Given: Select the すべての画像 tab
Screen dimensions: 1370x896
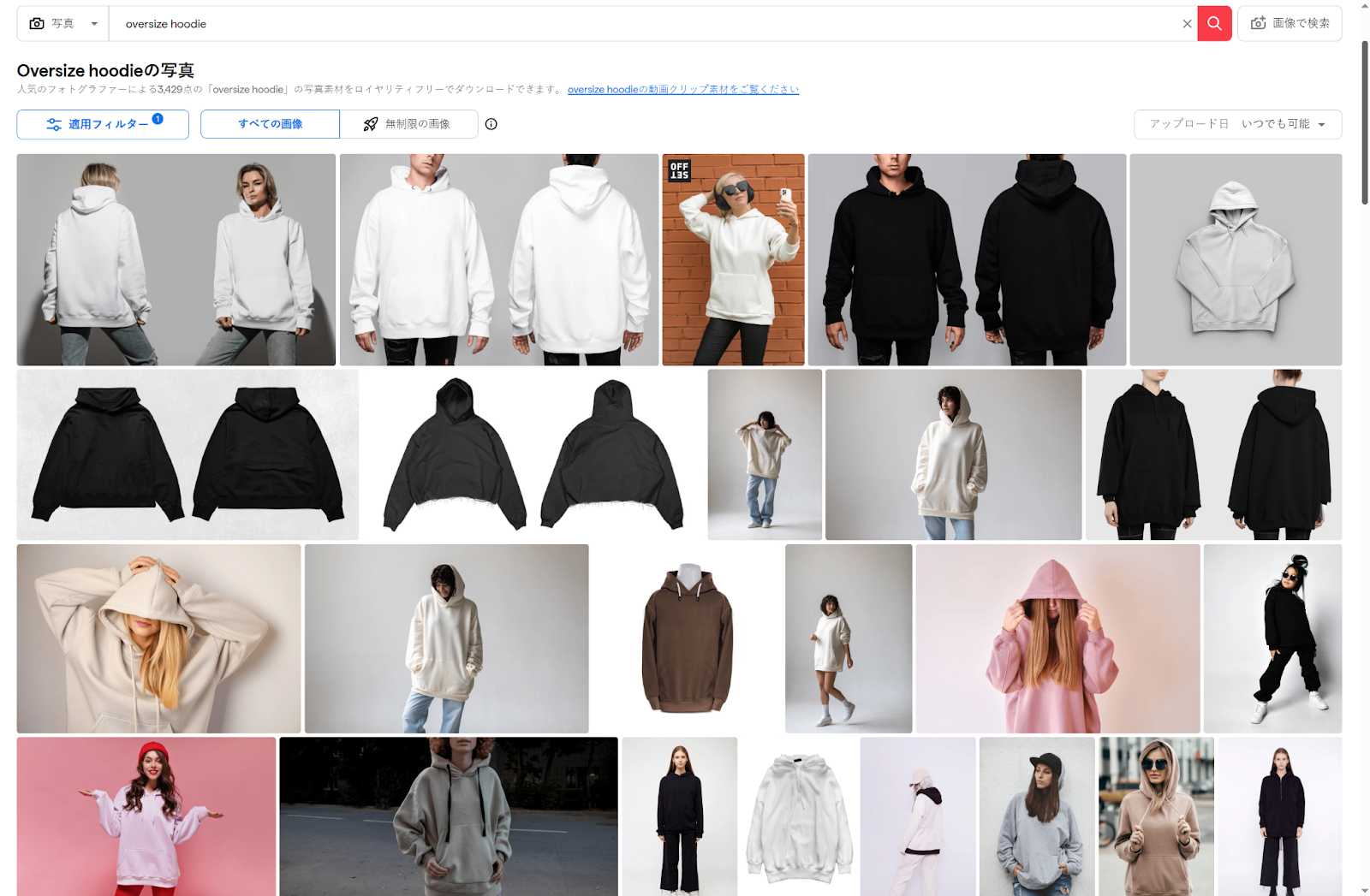Looking at the screenshot, I should click(x=270, y=124).
